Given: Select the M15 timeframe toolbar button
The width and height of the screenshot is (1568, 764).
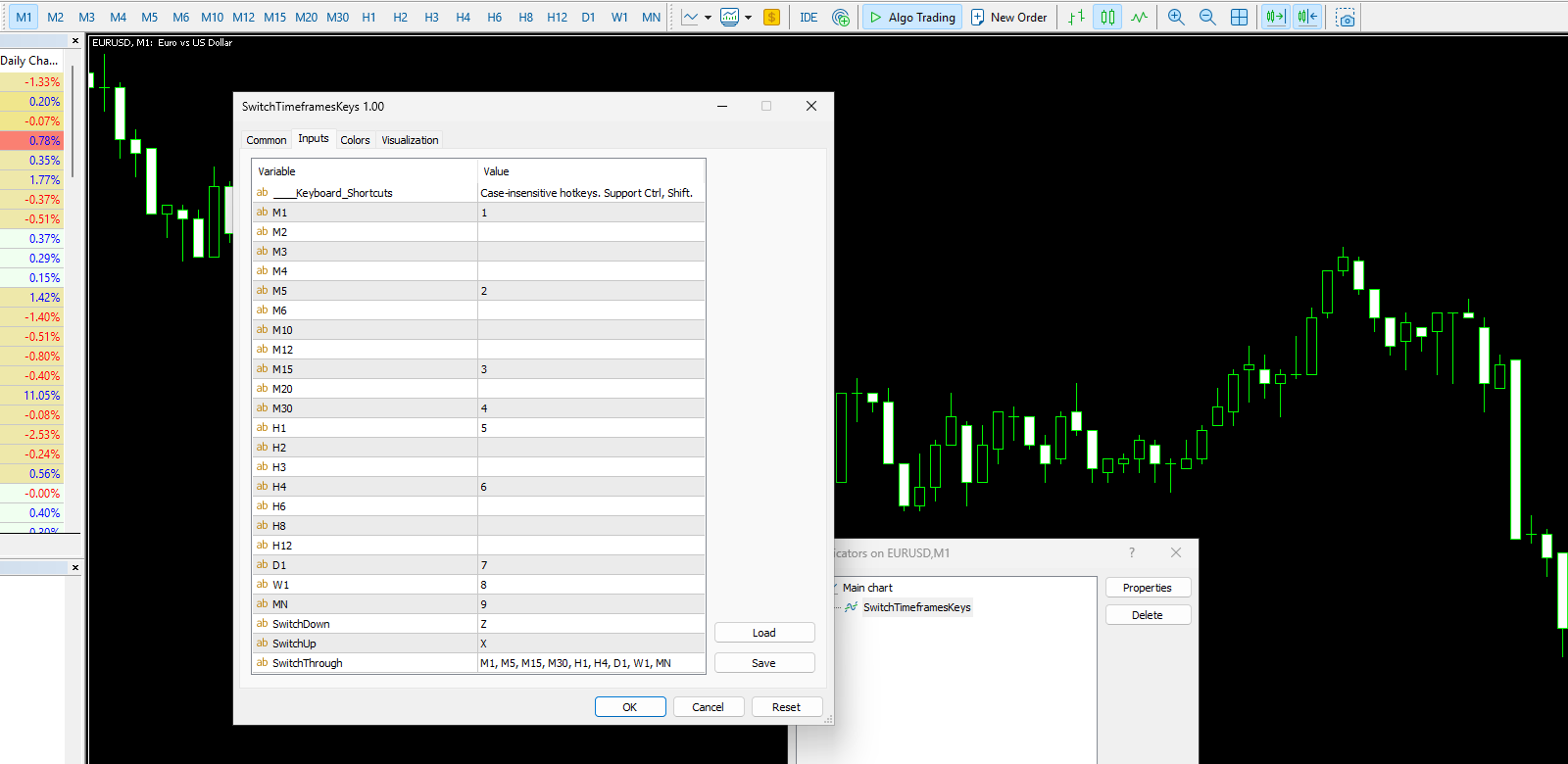Looking at the screenshot, I should click(x=274, y=17).
